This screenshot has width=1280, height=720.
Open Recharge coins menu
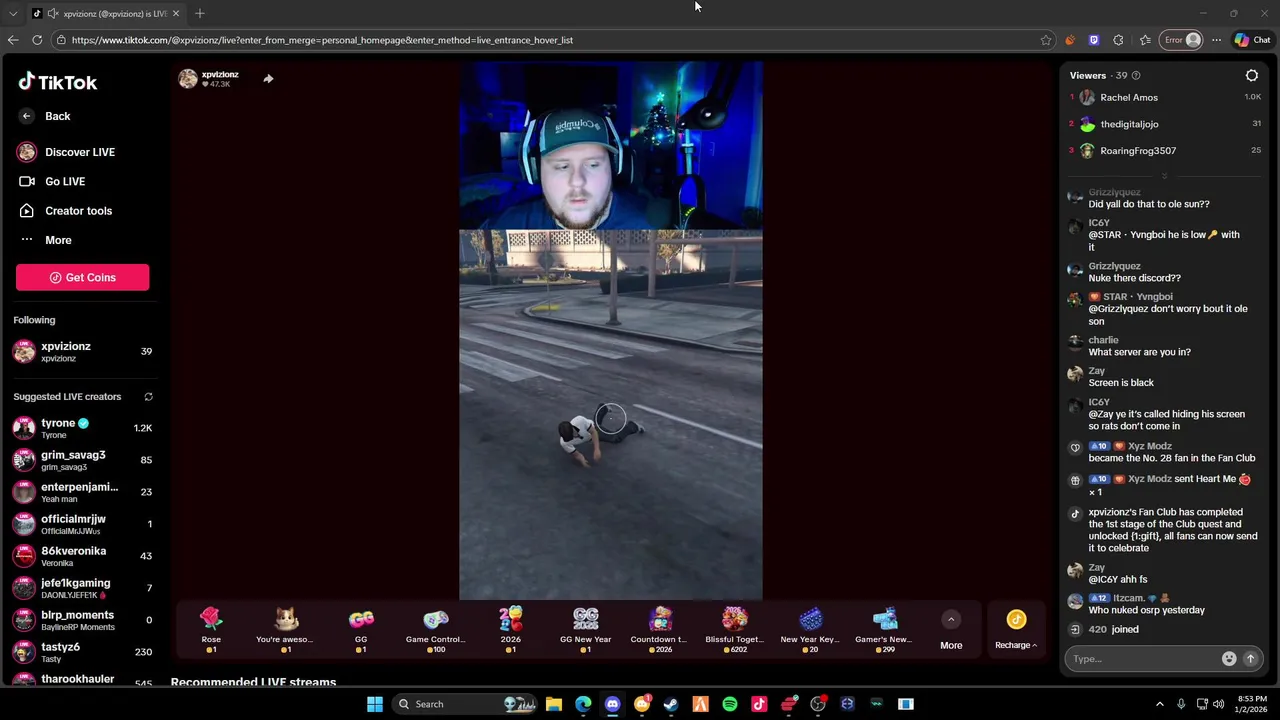coord(1016,630)
